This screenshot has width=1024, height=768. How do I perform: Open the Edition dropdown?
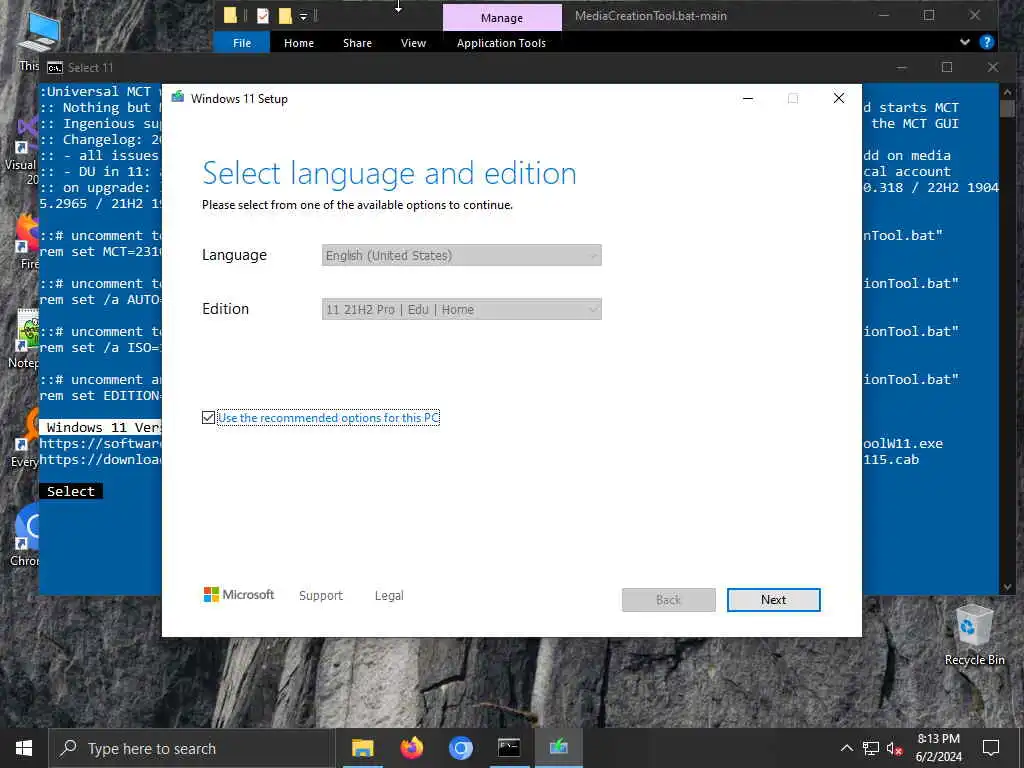pyautogui.click(x=461, y=310)
